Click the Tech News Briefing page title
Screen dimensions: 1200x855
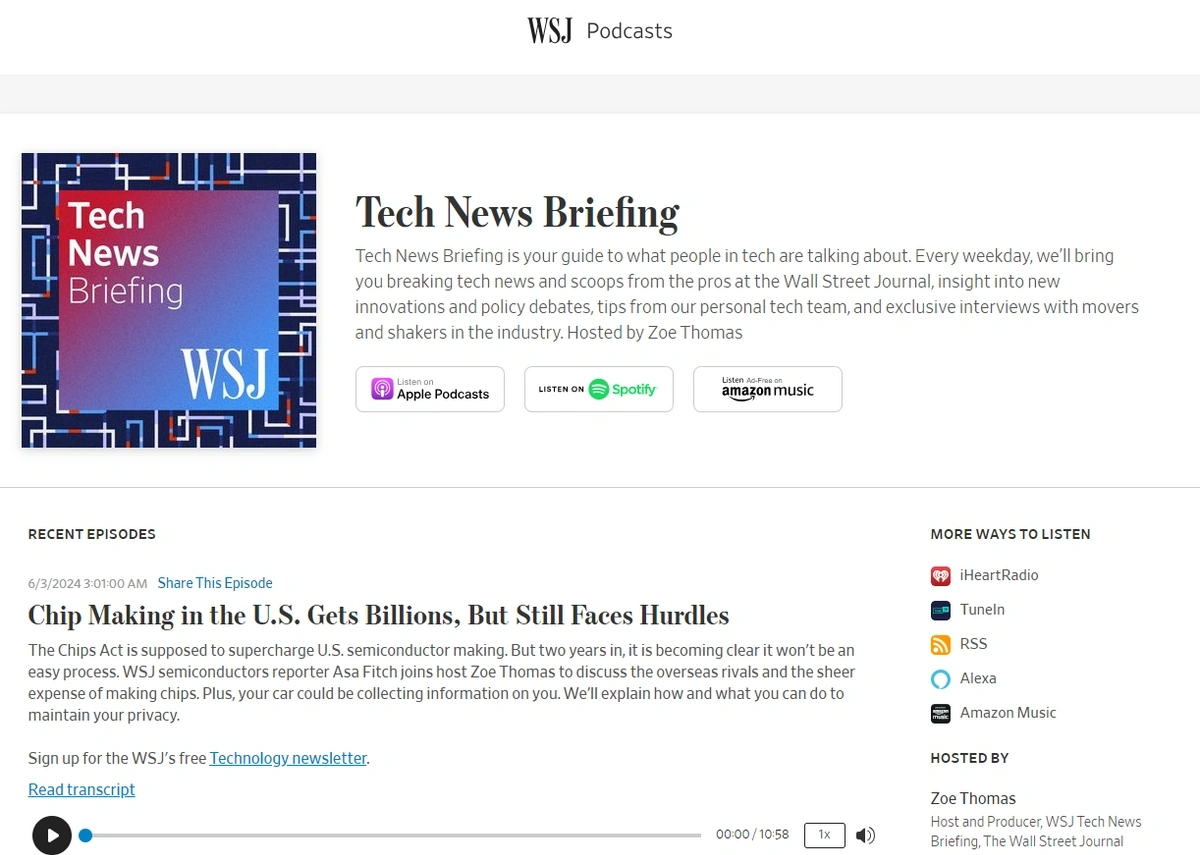pyautogui.click(x=517, y=212)
